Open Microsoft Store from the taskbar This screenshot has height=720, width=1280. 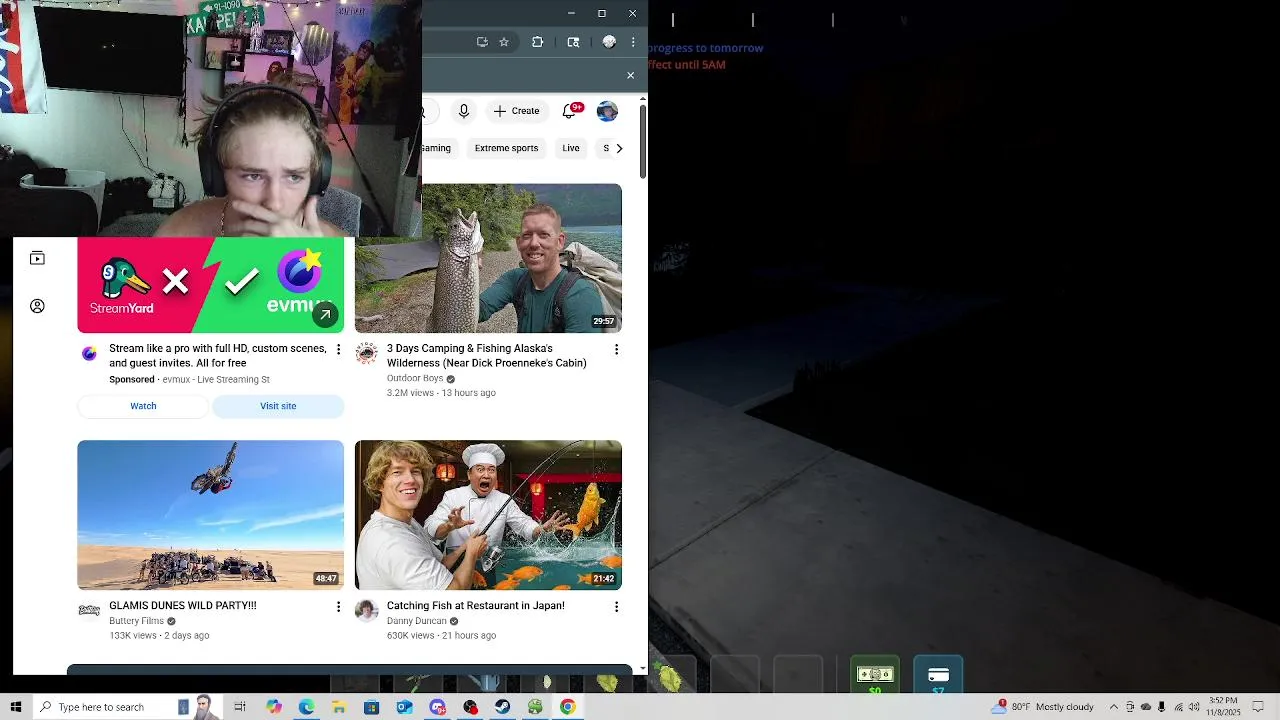coord(371,707)
